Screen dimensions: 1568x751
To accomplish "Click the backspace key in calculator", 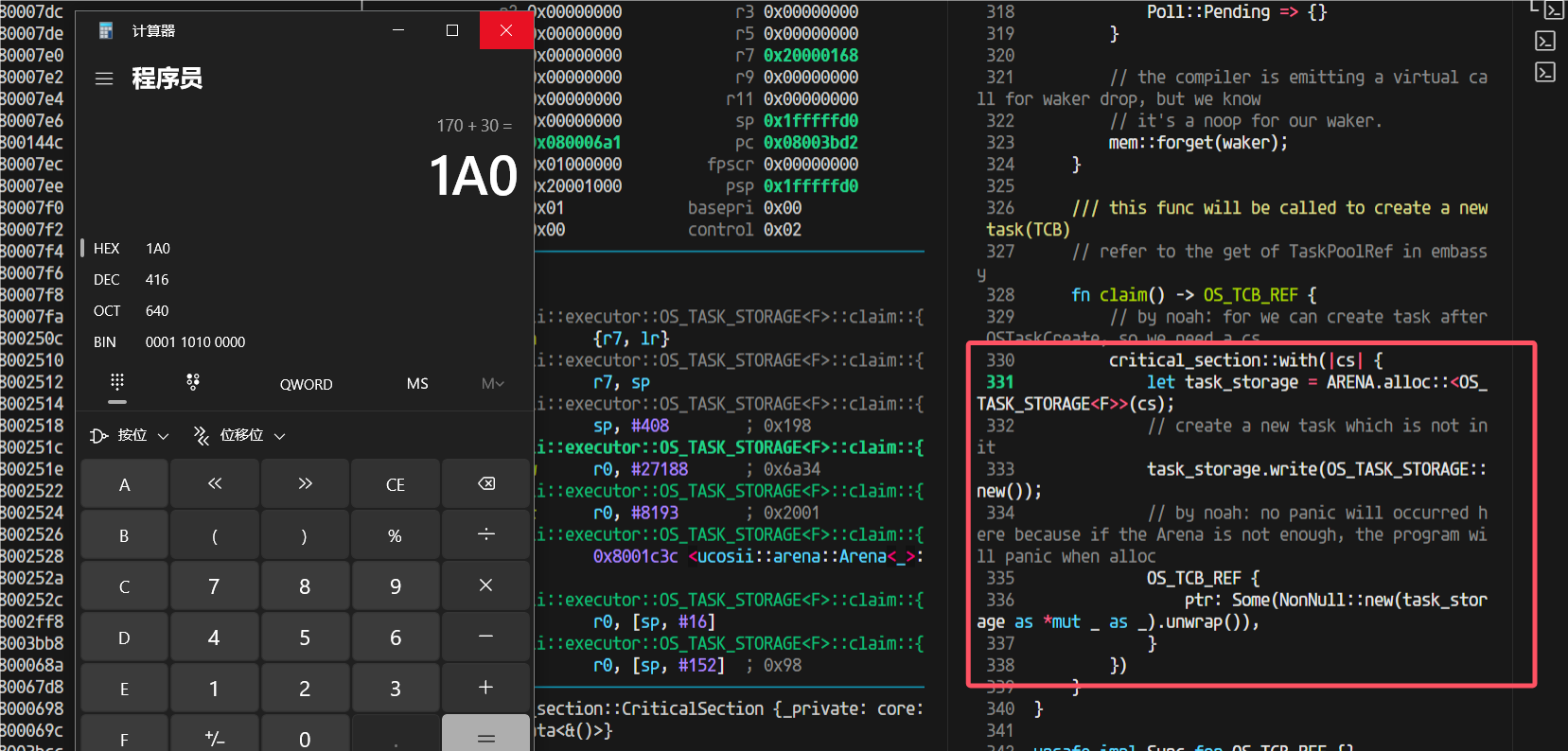I will click(486, 484).
